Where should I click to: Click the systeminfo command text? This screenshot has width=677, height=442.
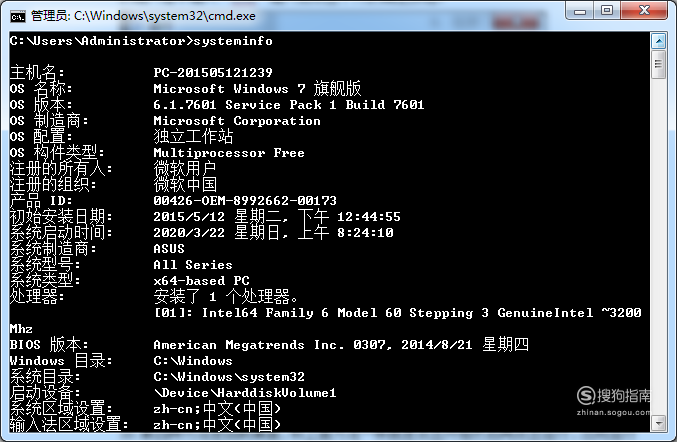(233, 41)
